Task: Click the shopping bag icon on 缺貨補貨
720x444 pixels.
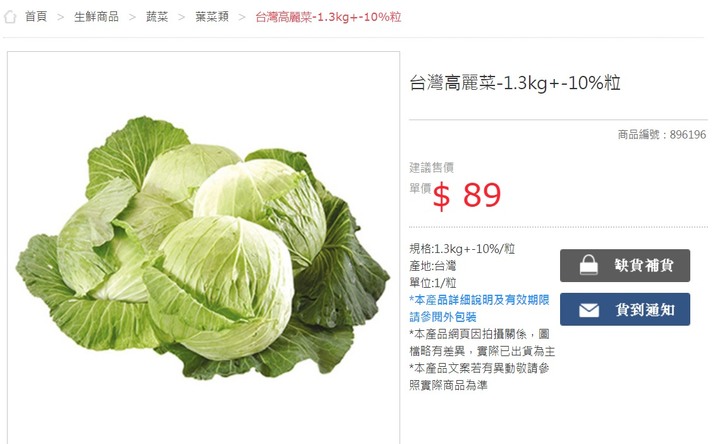Action: [x=589, y=265]
